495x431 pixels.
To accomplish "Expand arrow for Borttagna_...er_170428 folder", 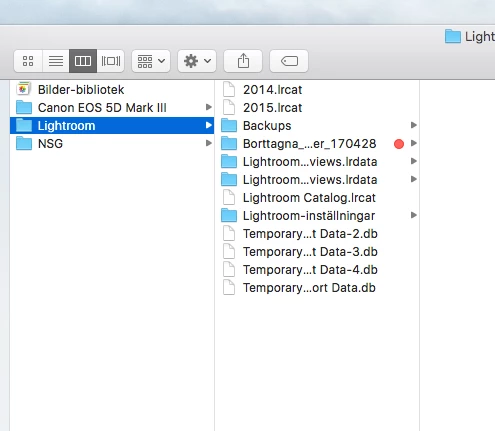I will [414, 143].
